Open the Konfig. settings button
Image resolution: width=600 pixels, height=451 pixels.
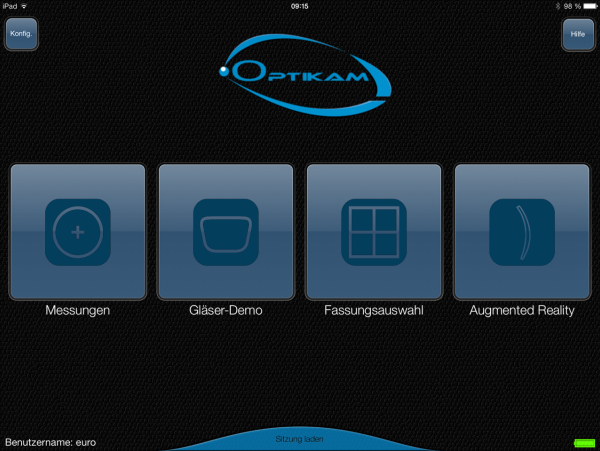coord(21,34)
